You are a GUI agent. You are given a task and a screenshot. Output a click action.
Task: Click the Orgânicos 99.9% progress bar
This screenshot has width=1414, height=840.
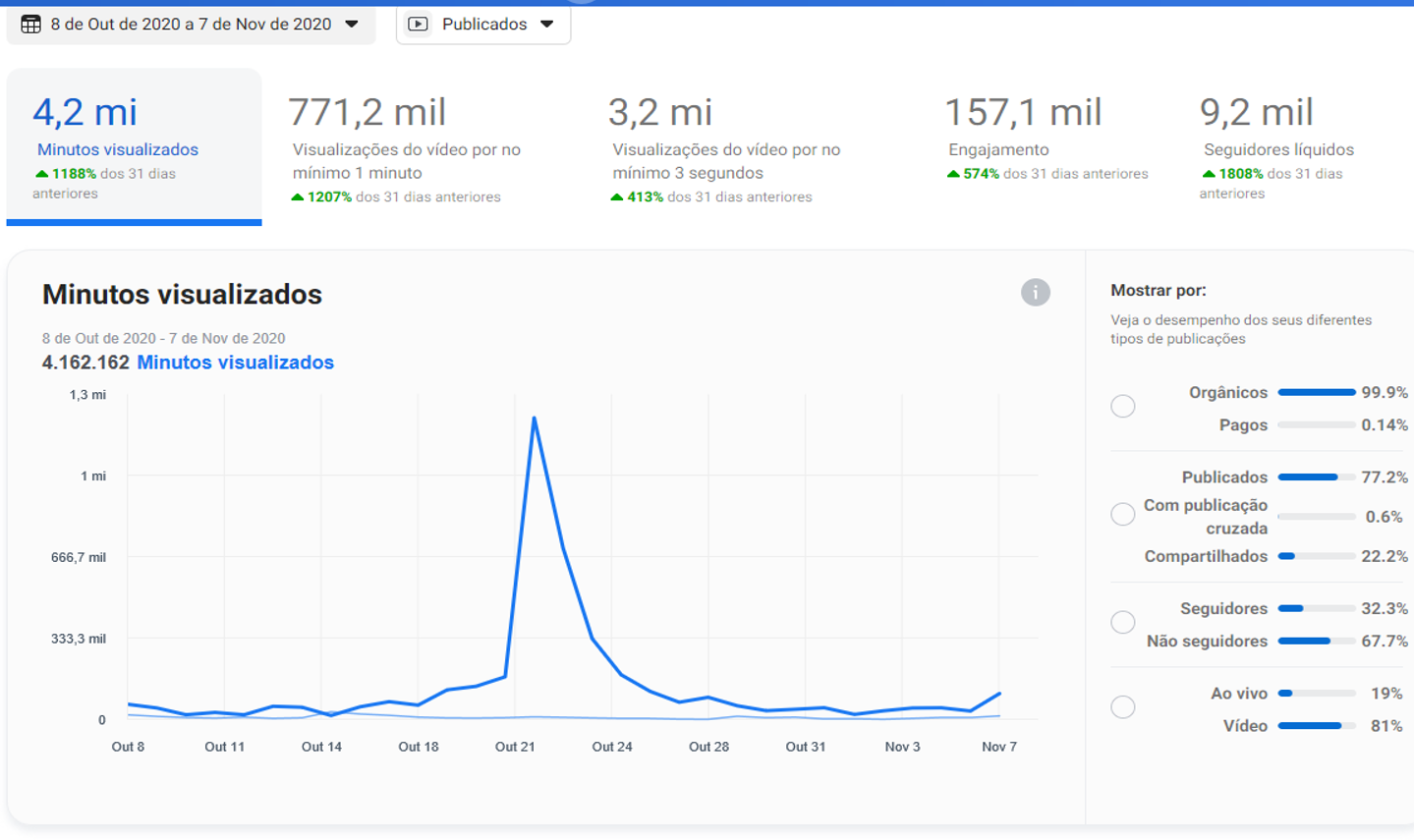pos(1317,392)
